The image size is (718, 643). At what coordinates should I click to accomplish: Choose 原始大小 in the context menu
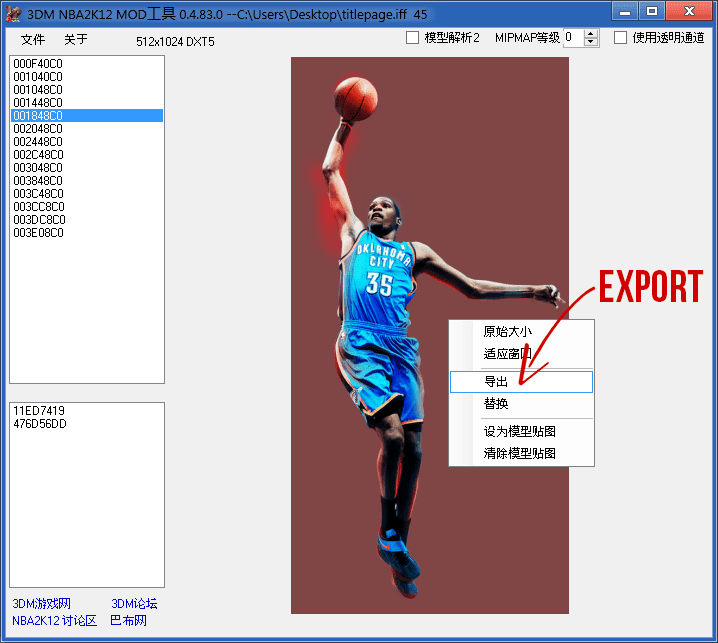(521, 332)
